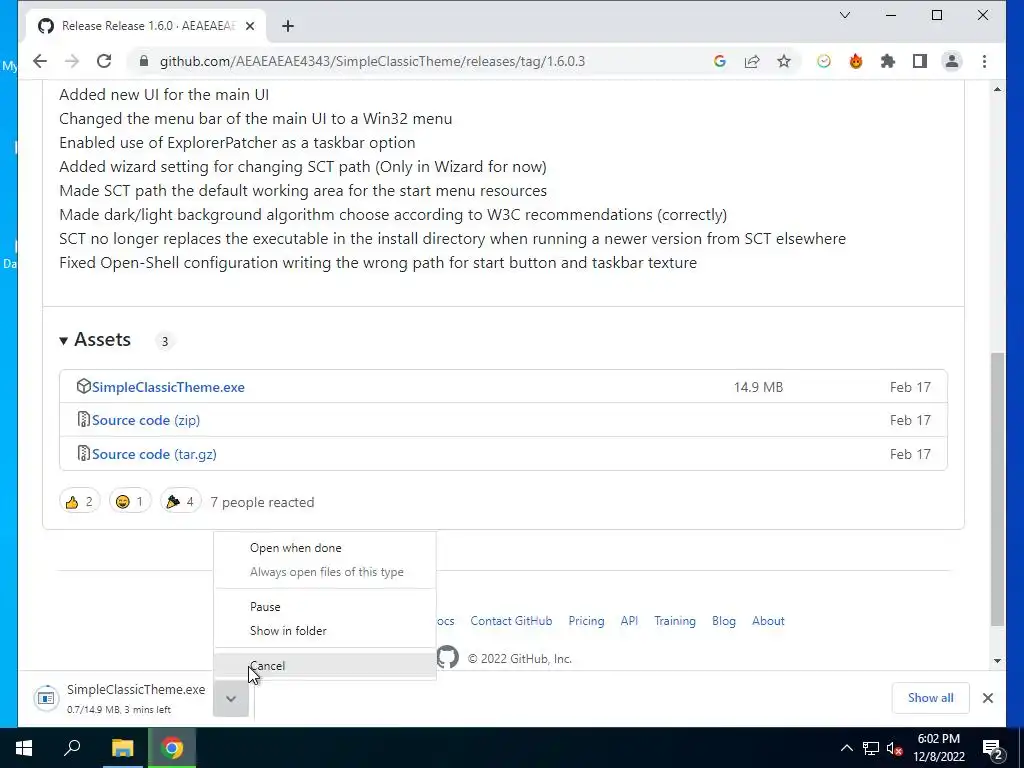Share this page via address bar icon
The width and height of the screenshot is (1024, 768).
tap(752, 61)
